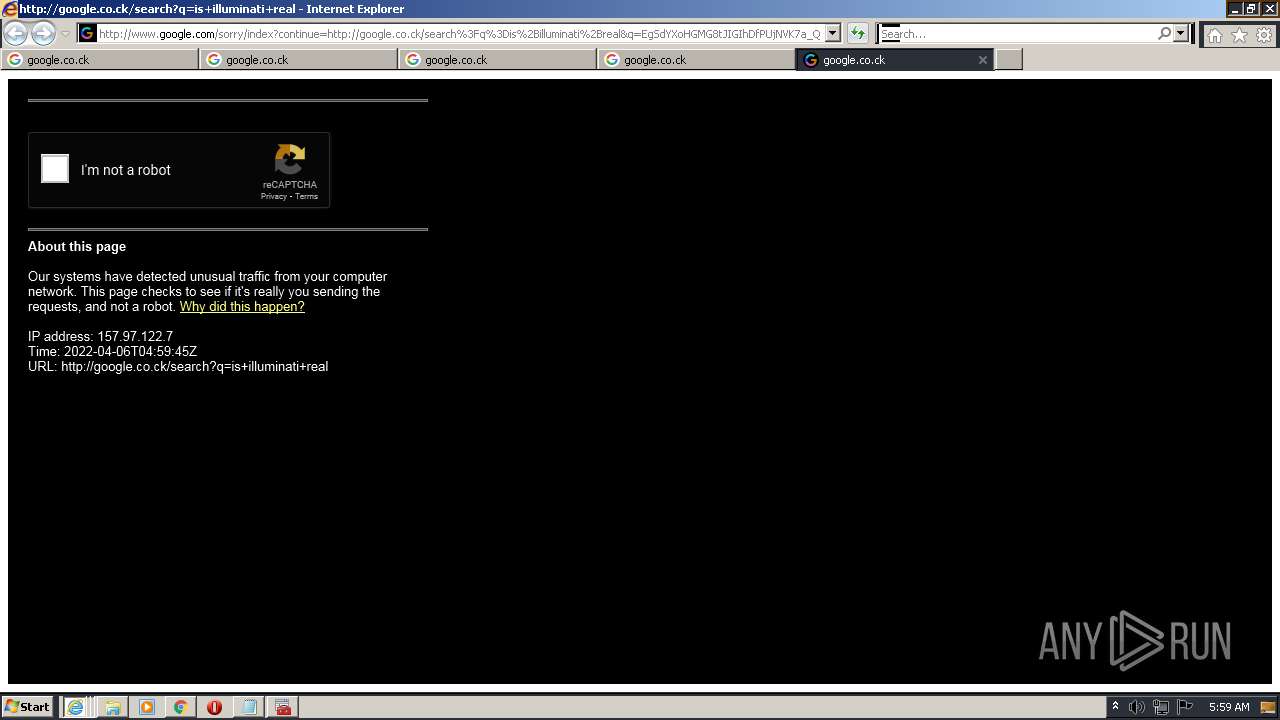Viewport: 1280px width, 720px height.
Task: Click the 5:59 AM clock
Action: click(1229, 707)
